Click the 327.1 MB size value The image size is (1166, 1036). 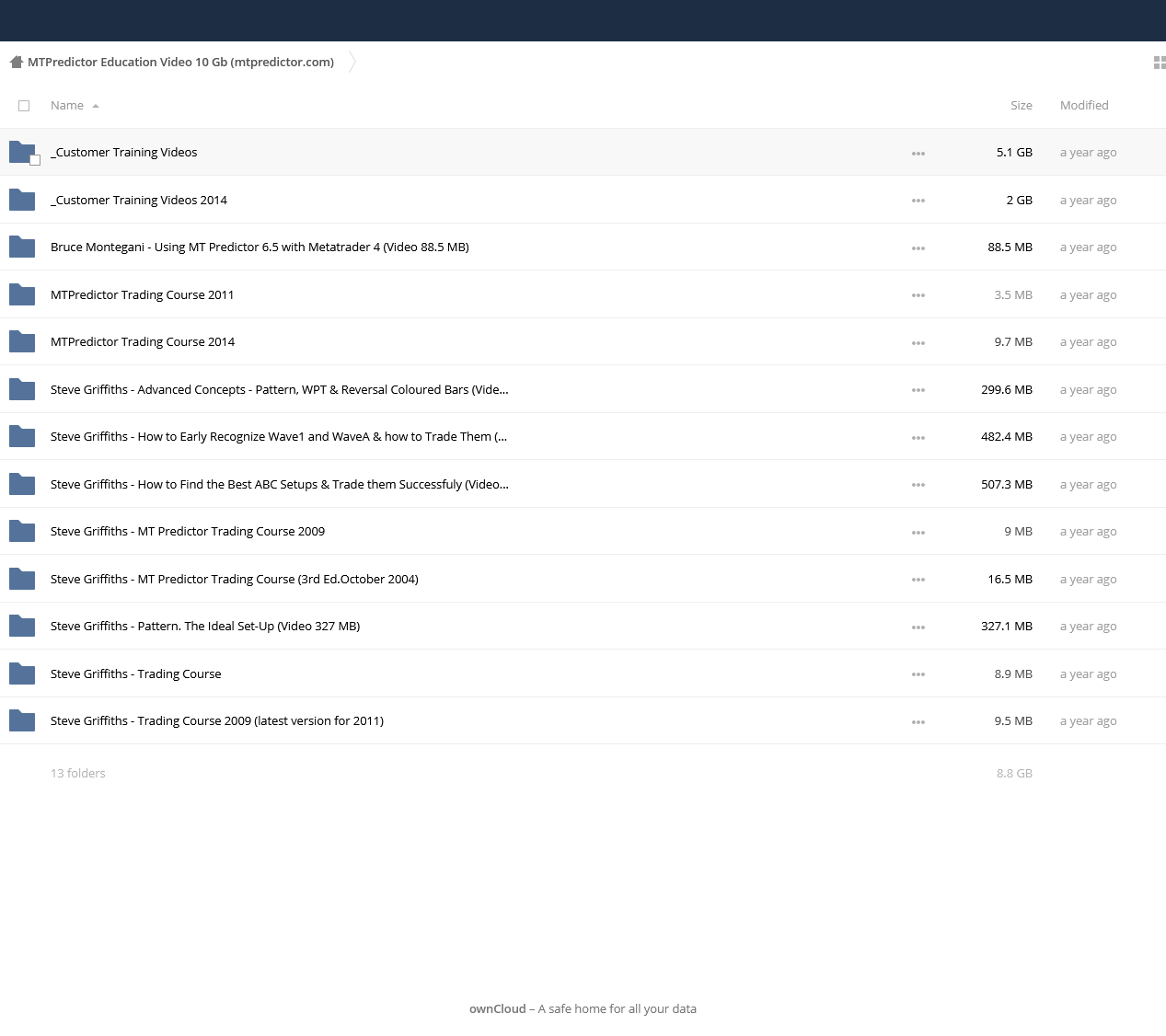coord(1007,626)
